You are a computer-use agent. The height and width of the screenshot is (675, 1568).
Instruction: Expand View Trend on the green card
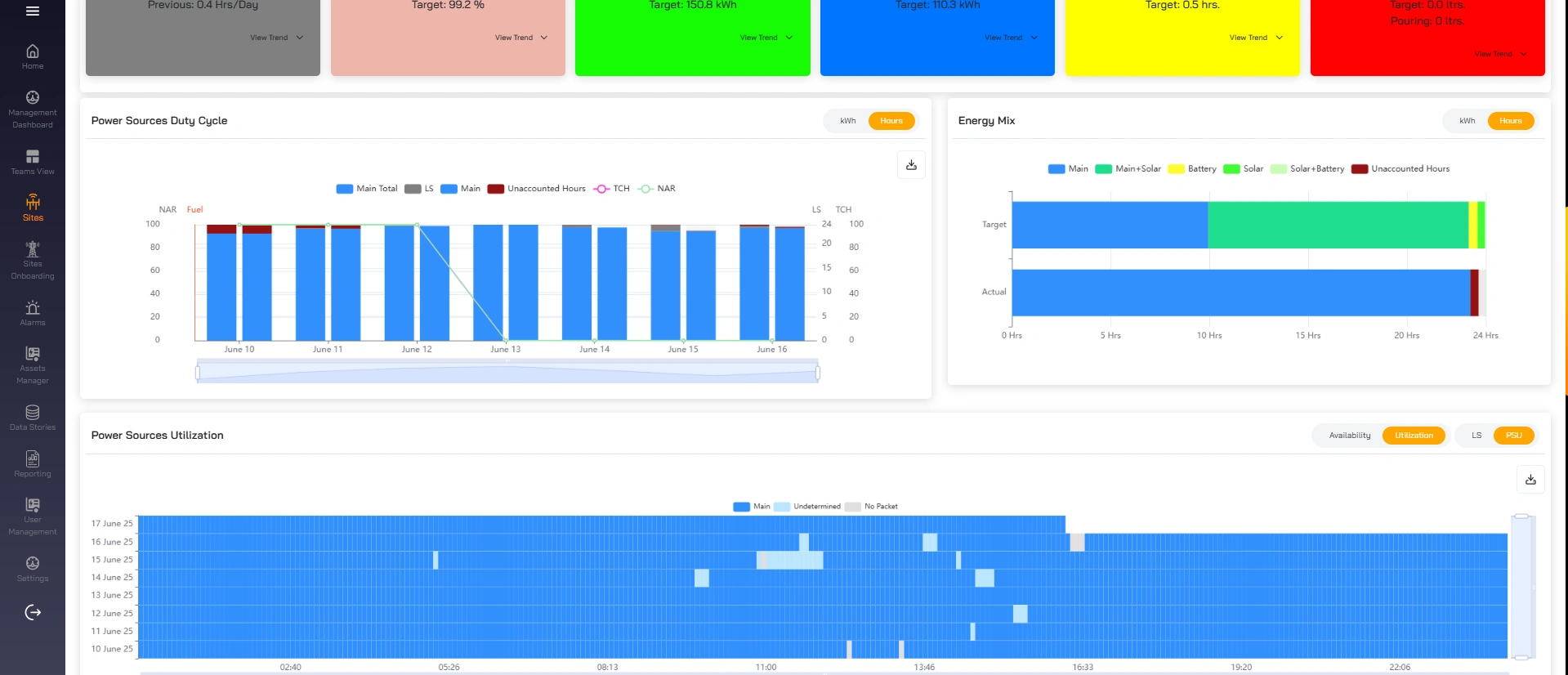[x=766, y=38]
